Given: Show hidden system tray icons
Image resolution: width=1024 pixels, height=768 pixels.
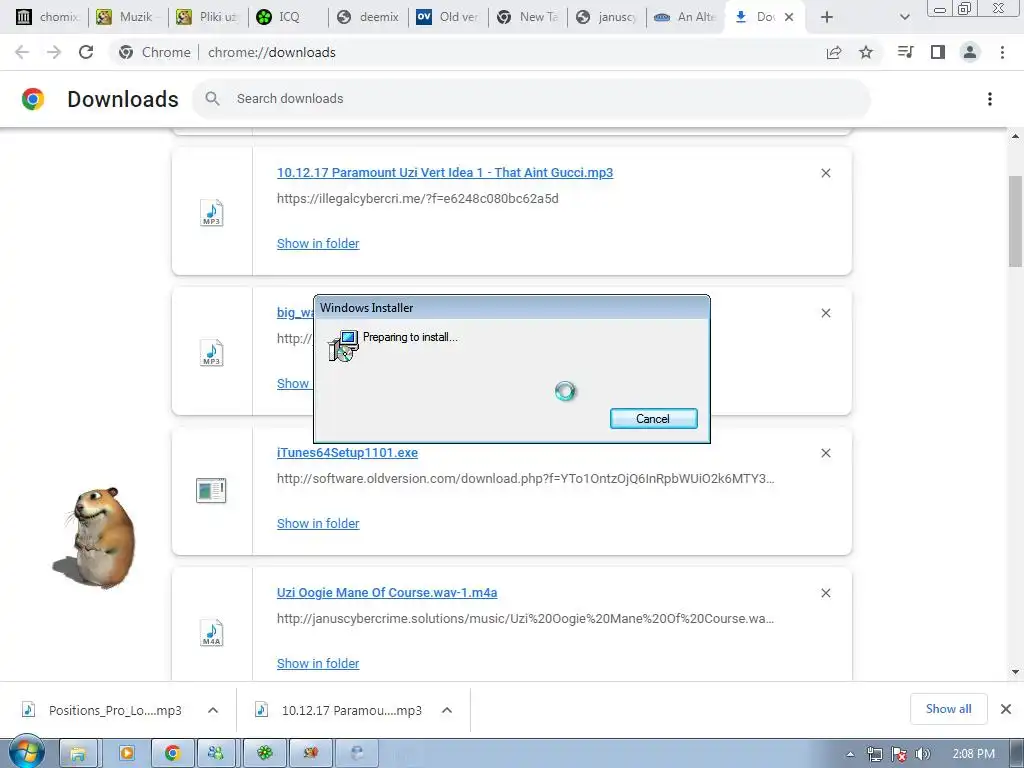Looking at the screenshot, I should (x=850, y=754).
